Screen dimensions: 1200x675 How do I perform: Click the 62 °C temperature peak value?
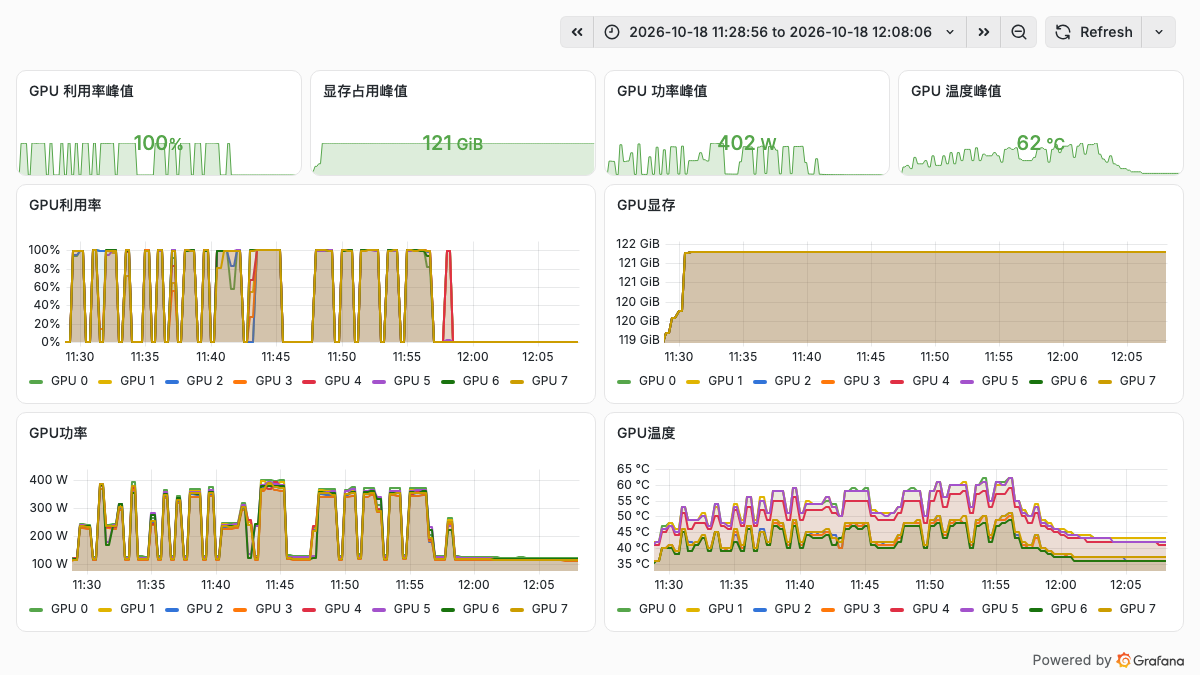click(1041, 144)
